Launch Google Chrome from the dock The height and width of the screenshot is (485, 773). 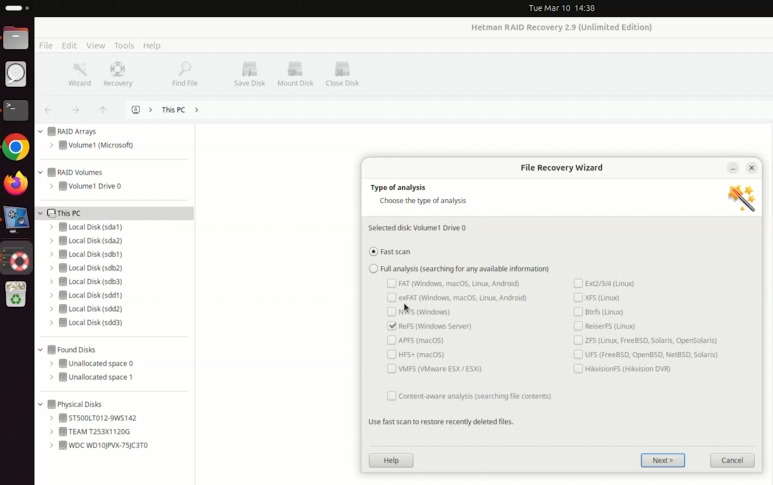coord(16,147)
